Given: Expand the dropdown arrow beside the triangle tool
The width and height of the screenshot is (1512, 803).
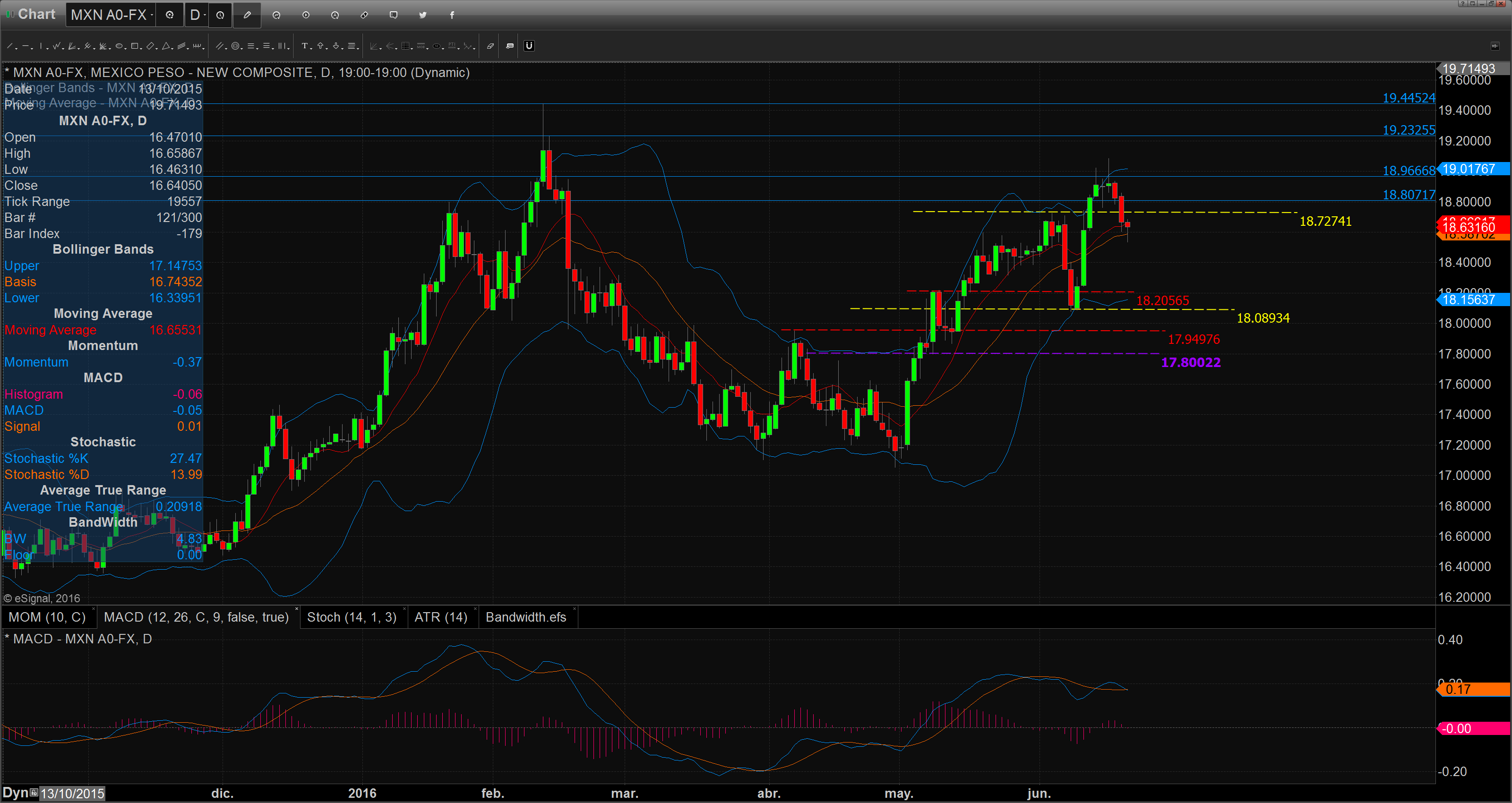Looking at the screenshot, I should [x=172, y=49].
